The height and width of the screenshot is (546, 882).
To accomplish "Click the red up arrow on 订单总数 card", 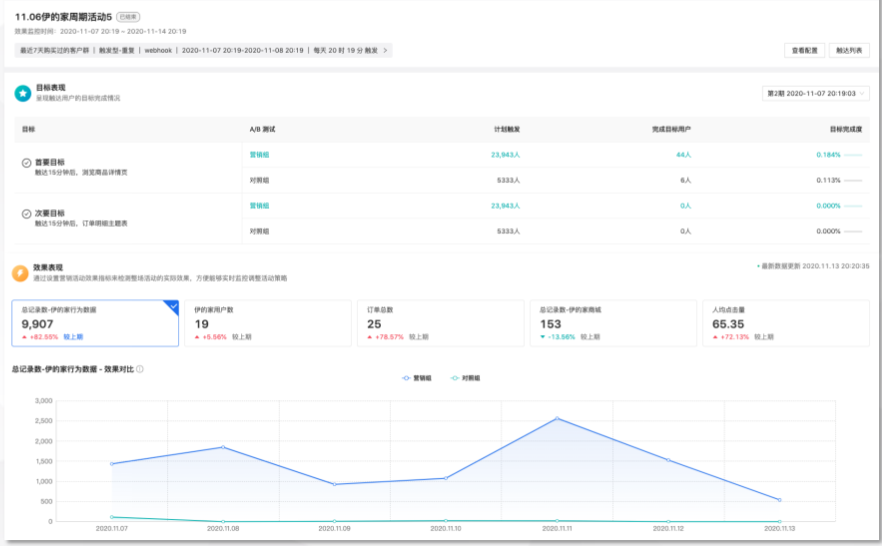I will pyautogui.click(x=370, y=337).
